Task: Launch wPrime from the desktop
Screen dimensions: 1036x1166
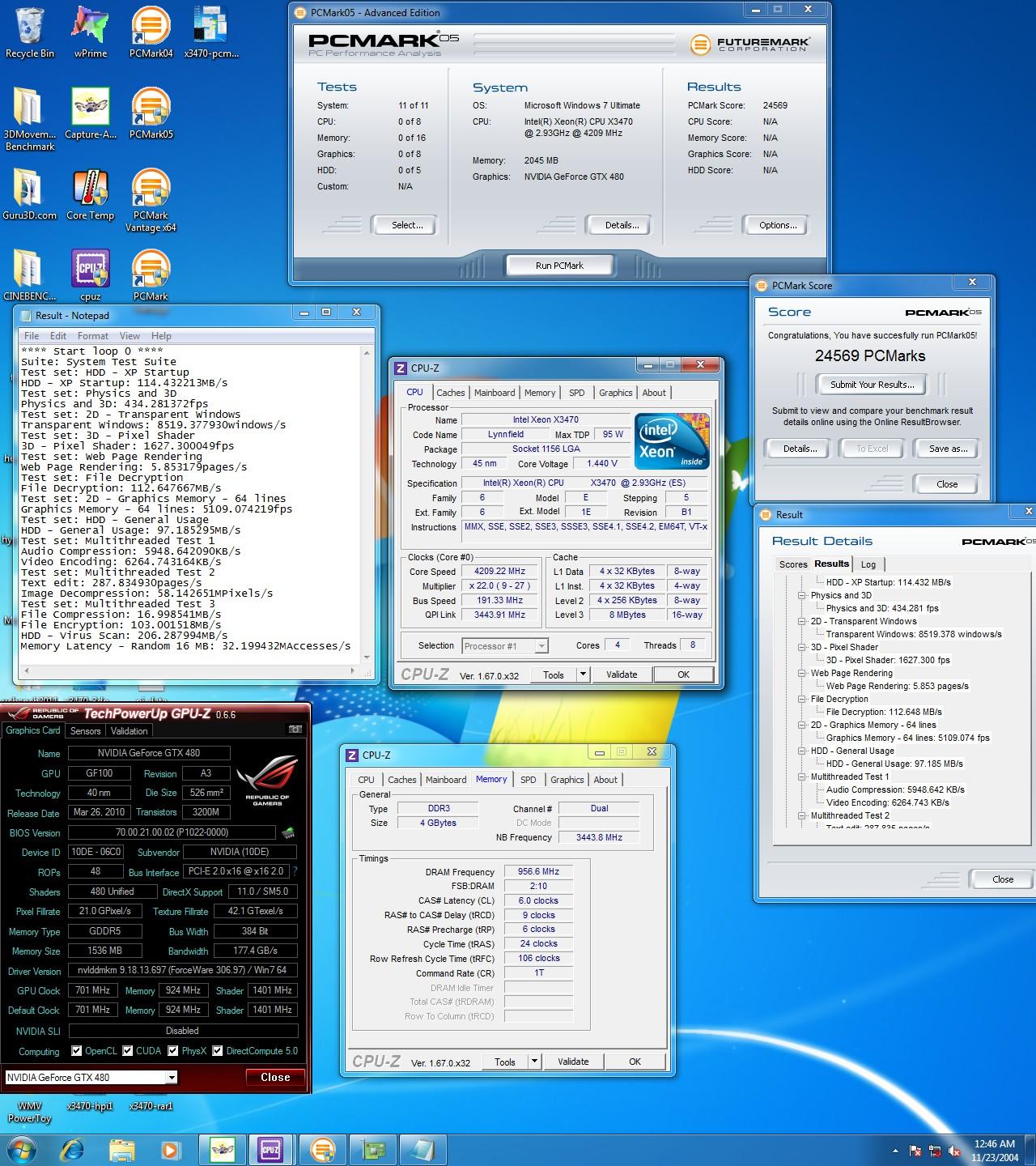Action: [90, 32]
